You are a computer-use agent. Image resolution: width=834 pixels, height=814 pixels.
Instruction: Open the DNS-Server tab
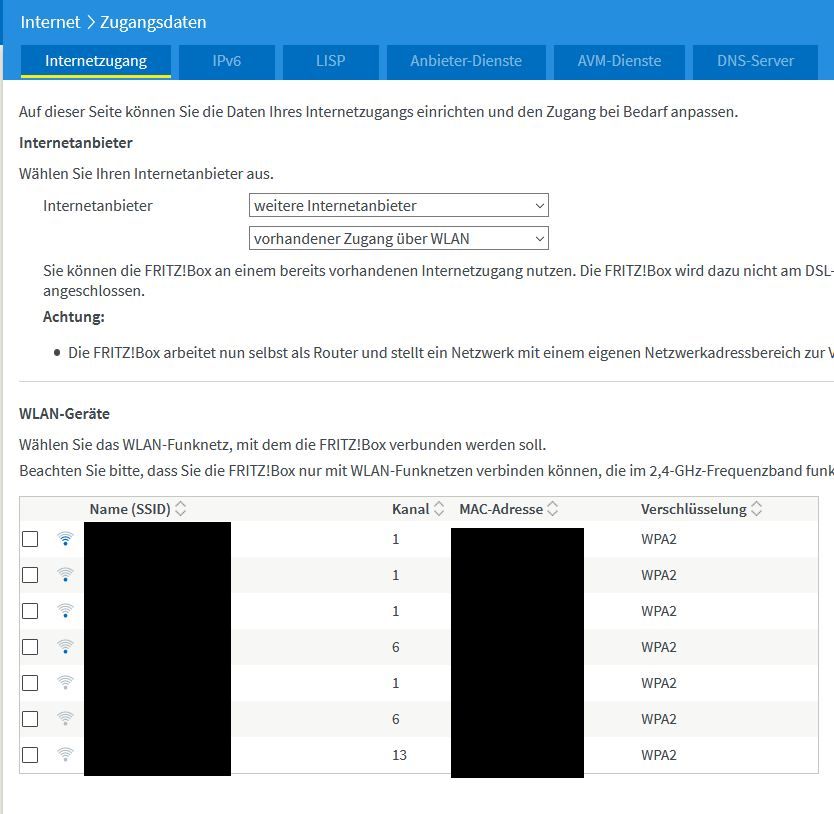tap(755, 61)
